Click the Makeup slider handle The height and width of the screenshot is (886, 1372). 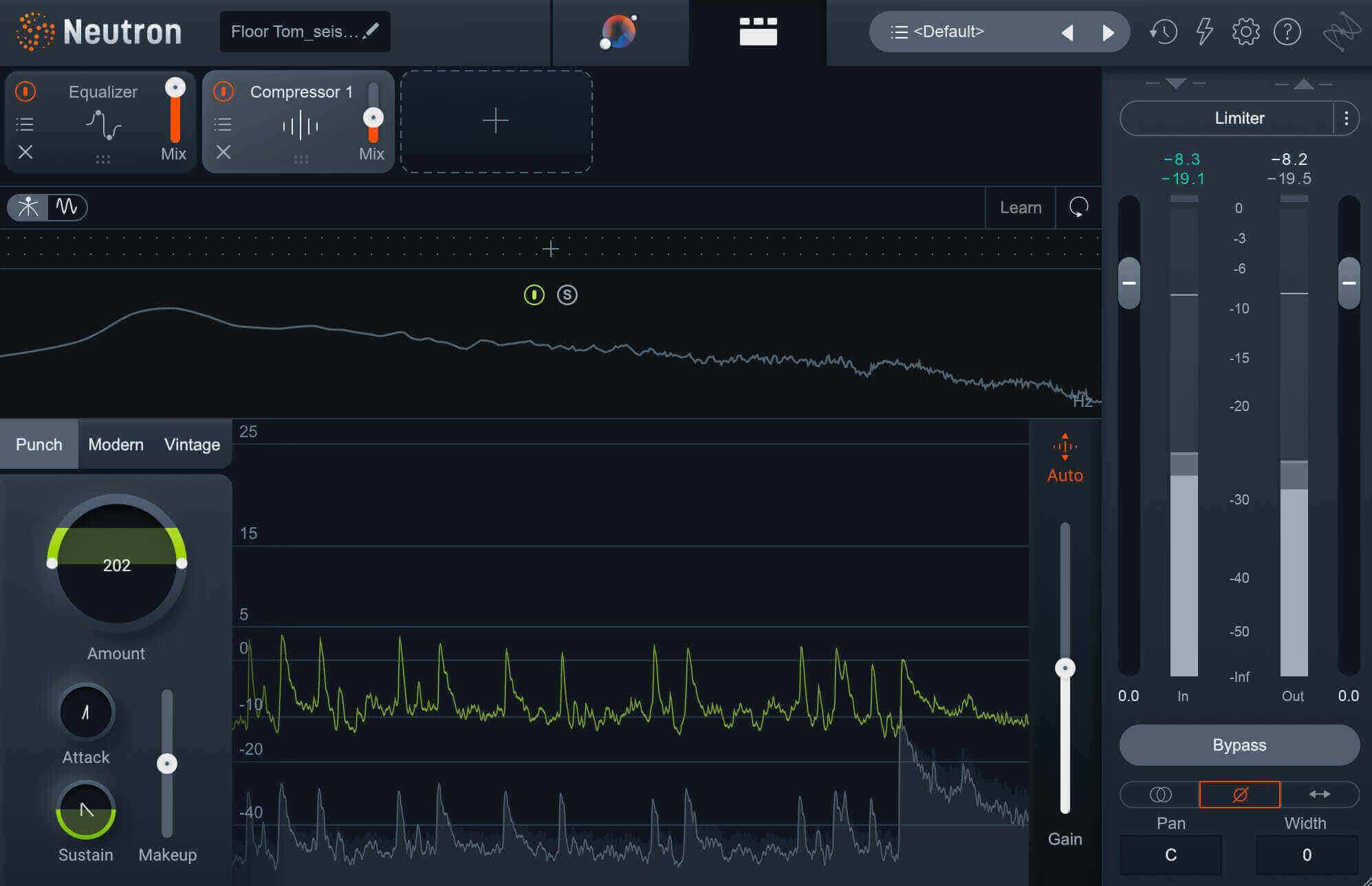point(167,764)
